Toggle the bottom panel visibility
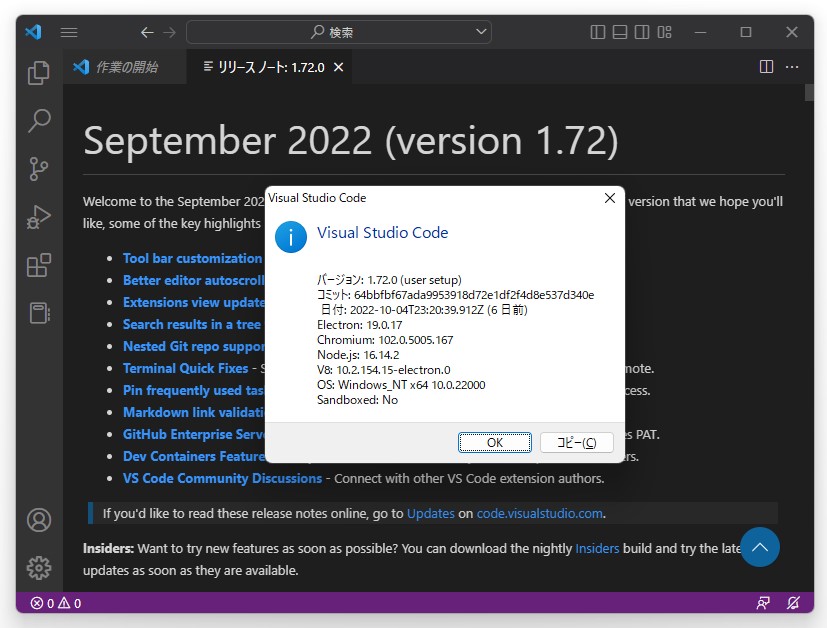The height and width of the screenshot is (628, 827). [618, 32]
